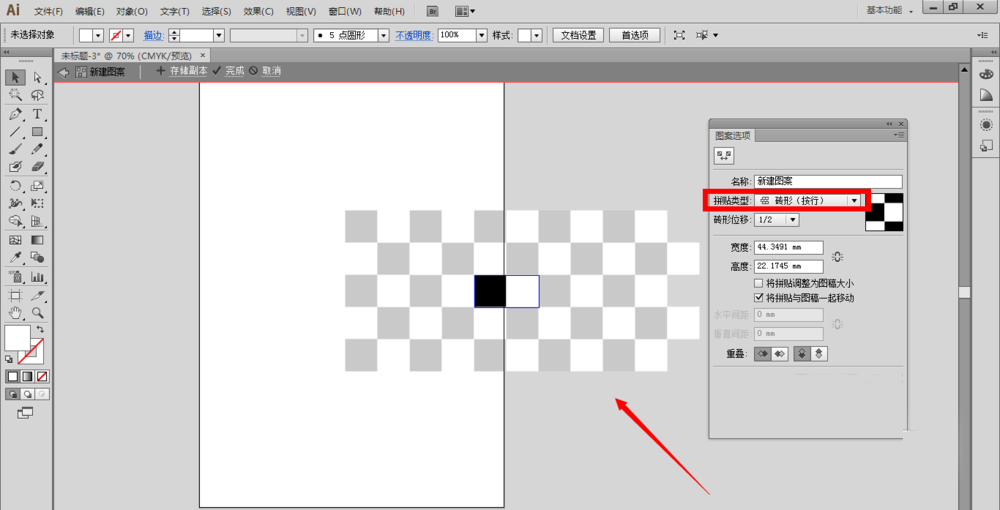Viewport: 1000px width, 510px height.
Task: Open the 效果(C) menu
Action: point(258,11)
